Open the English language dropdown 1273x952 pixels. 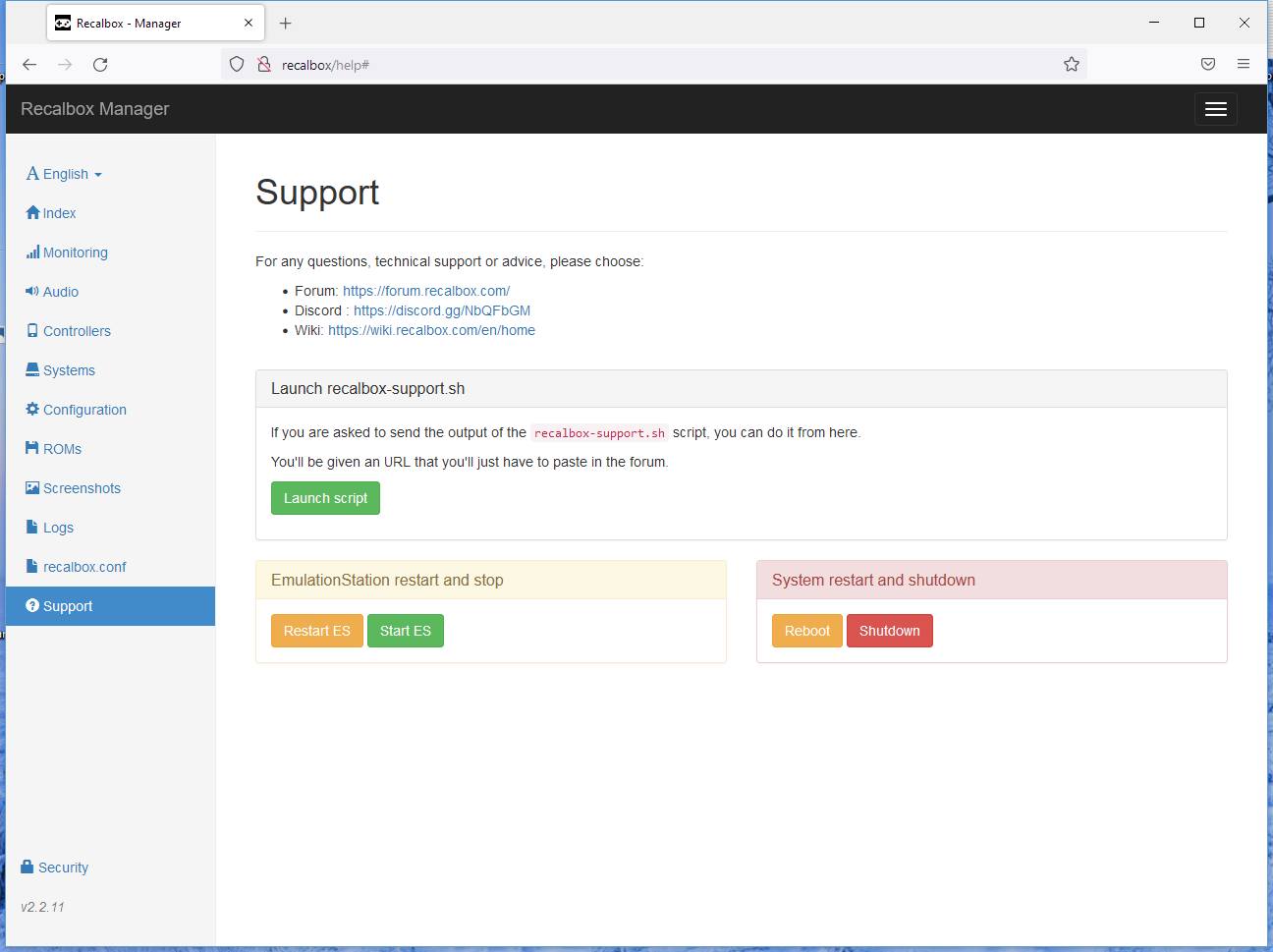tap(64, 174)
